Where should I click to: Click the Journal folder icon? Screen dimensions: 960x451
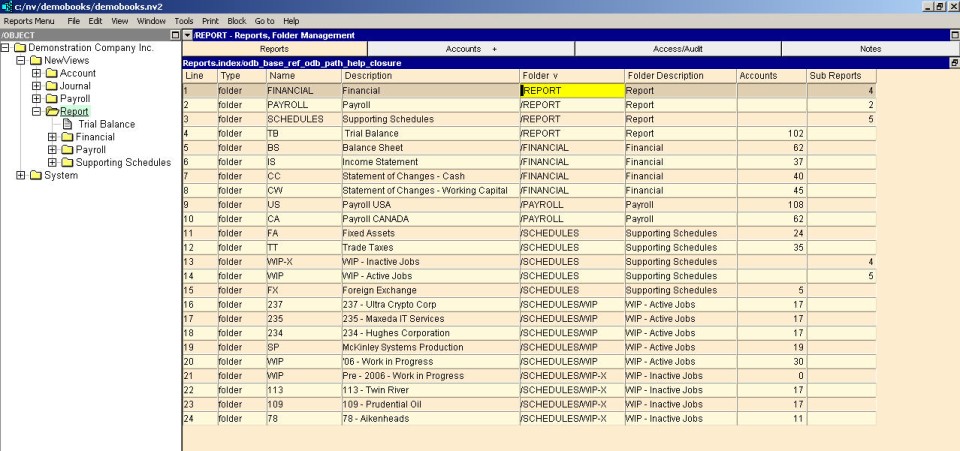(51, 86)
